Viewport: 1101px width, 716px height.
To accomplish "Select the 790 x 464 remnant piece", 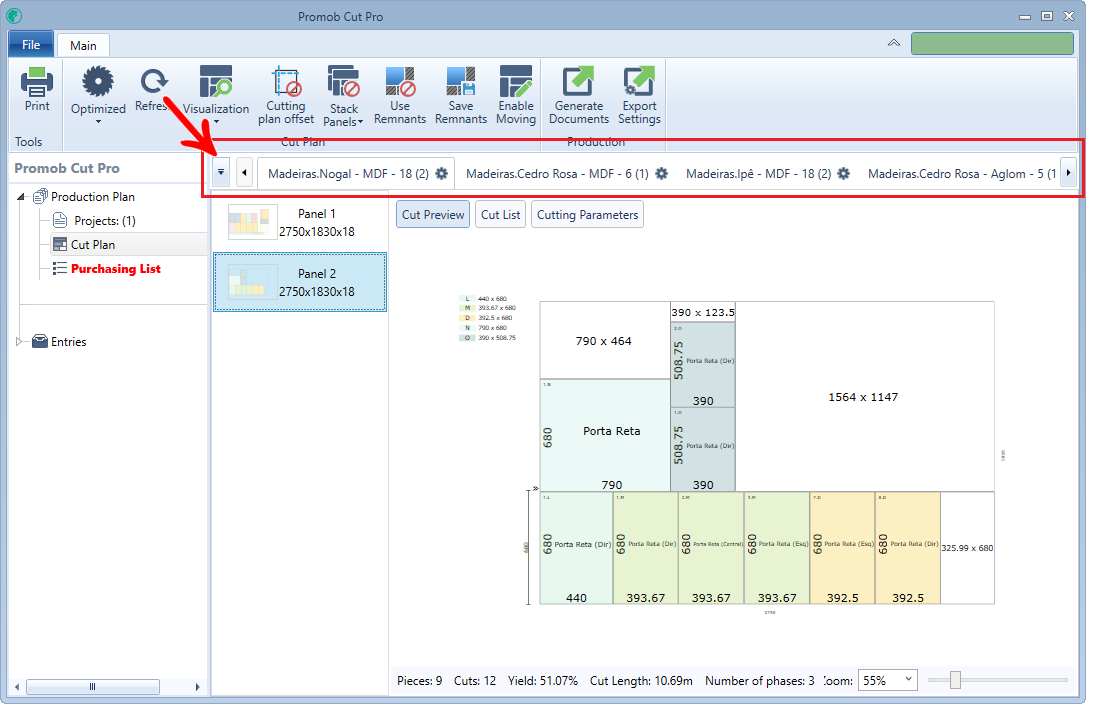I will pyautogui.click(x=604, y=340).
